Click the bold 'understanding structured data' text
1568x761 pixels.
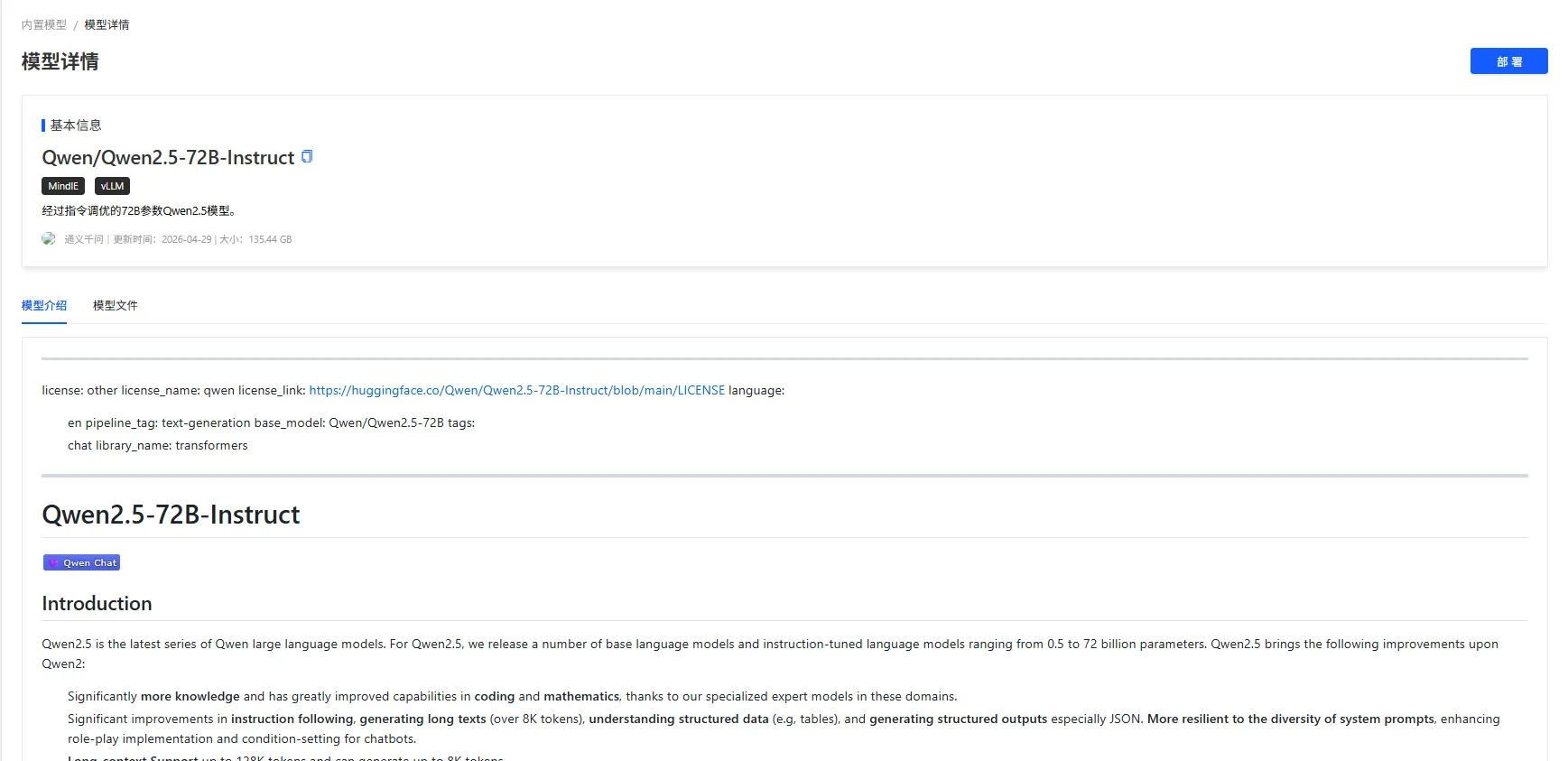679,719
